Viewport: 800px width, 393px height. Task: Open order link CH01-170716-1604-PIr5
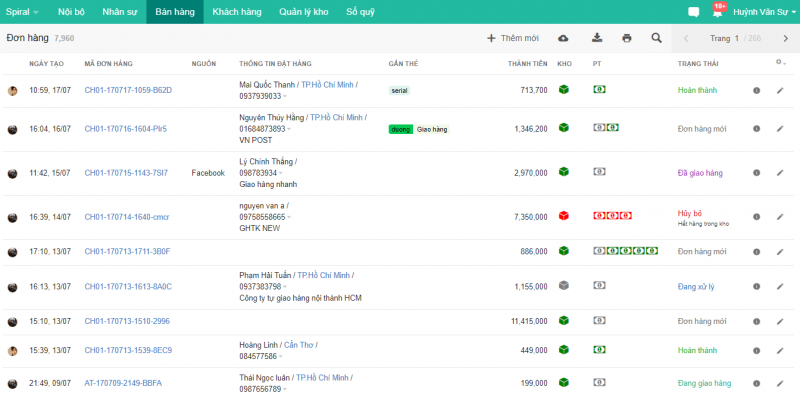tap(126, 129)
